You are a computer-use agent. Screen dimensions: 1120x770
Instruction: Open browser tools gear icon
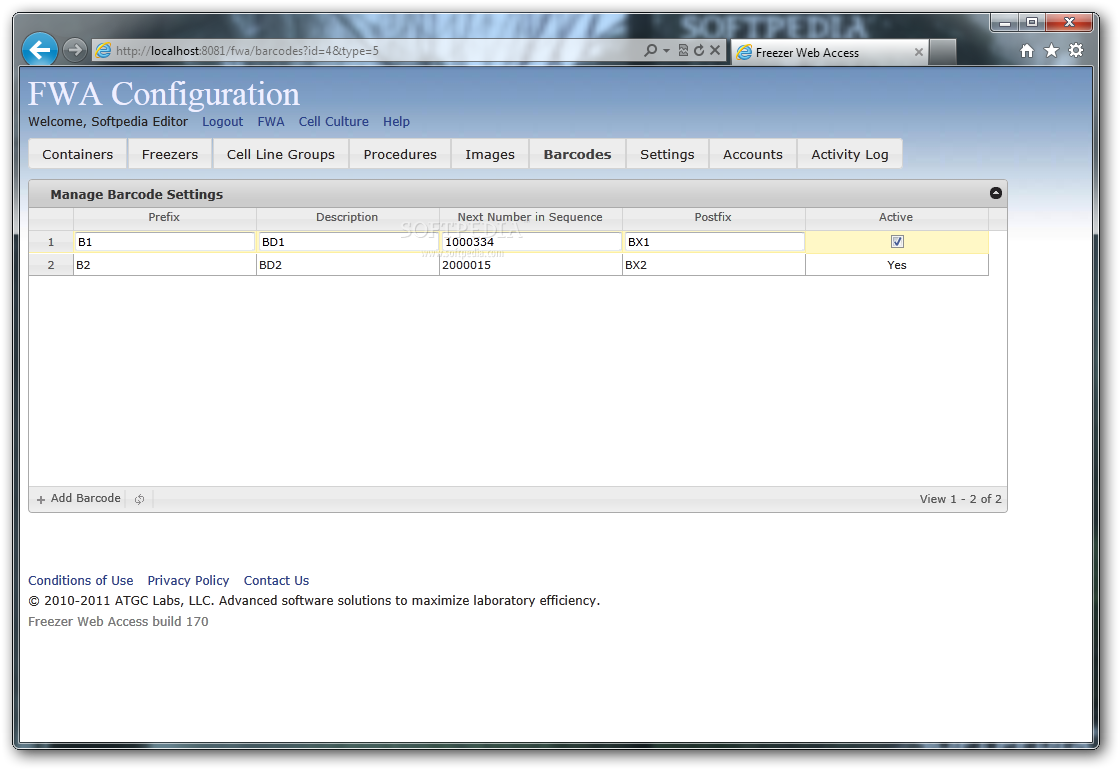tap(1076, 51)
